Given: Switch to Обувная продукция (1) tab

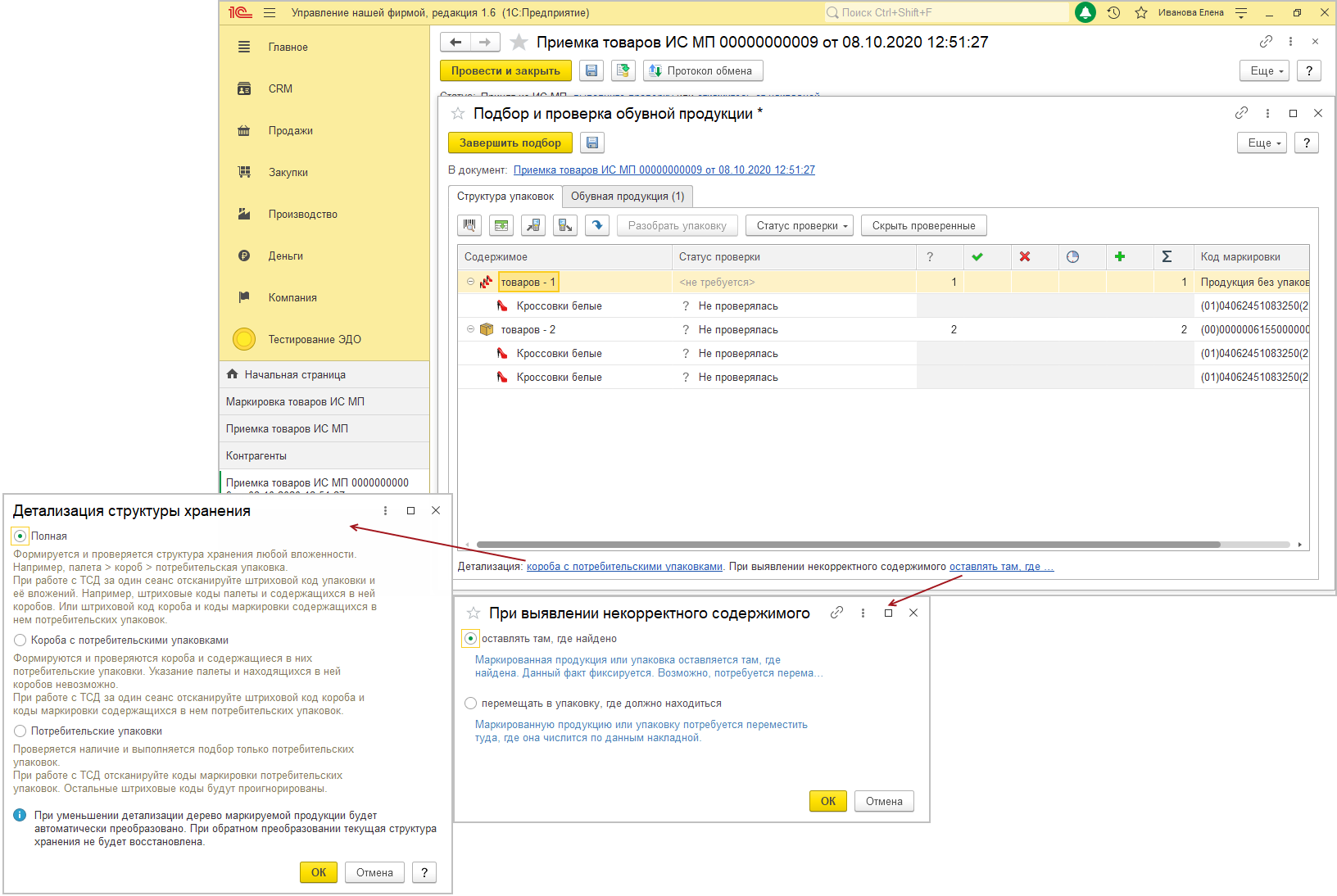Looking at the screenshot, I should pyautogui.click(x=628, y=196).
